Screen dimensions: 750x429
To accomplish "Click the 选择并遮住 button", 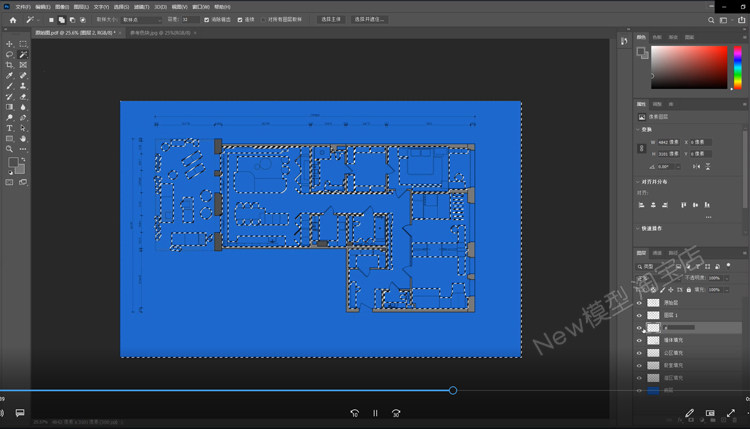I will [x=369, y=19].
